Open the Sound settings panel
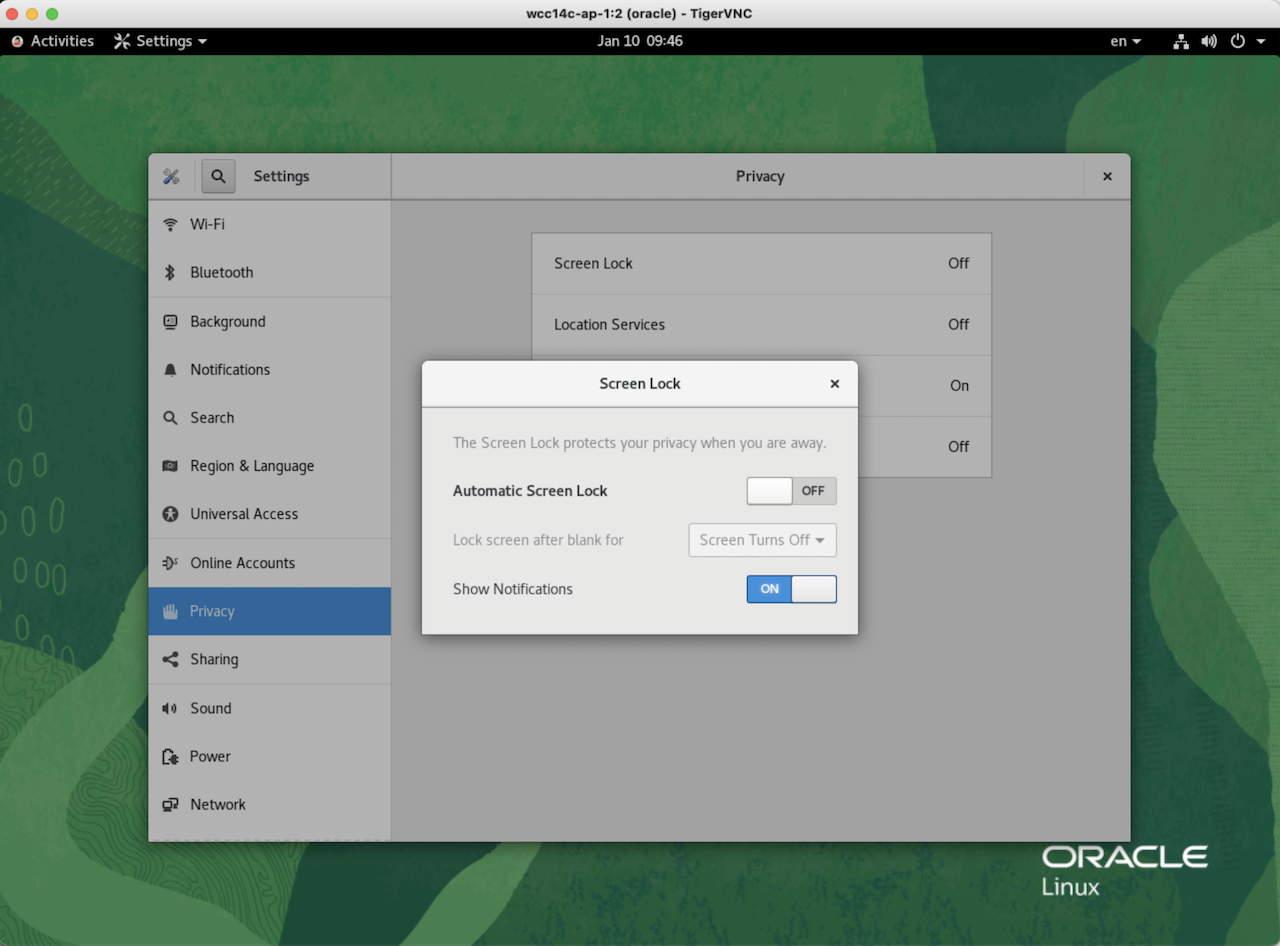The width and height of the screenshot is (1280, 946). (269, 708)
